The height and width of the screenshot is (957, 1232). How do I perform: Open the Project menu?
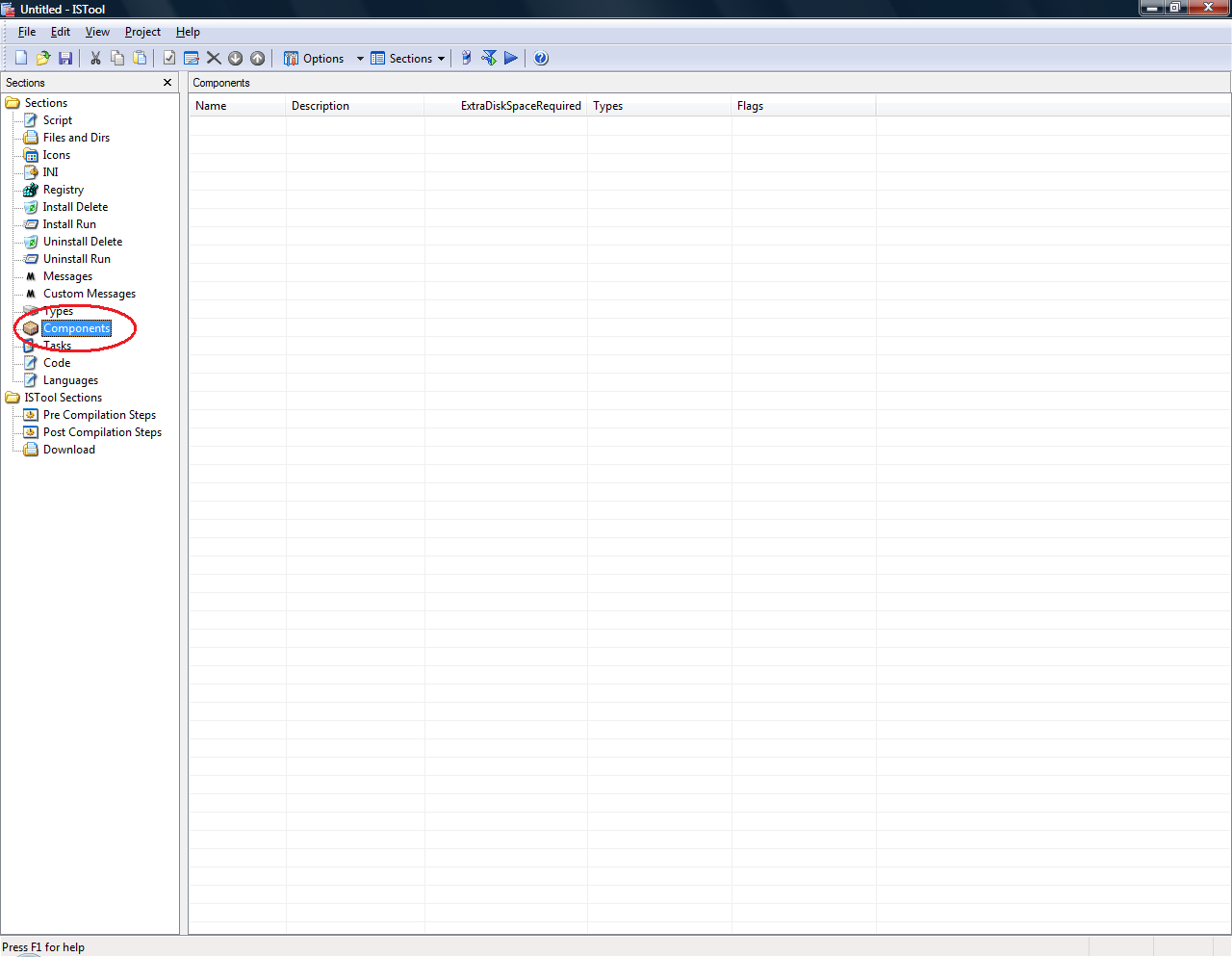tap(142, 32)
